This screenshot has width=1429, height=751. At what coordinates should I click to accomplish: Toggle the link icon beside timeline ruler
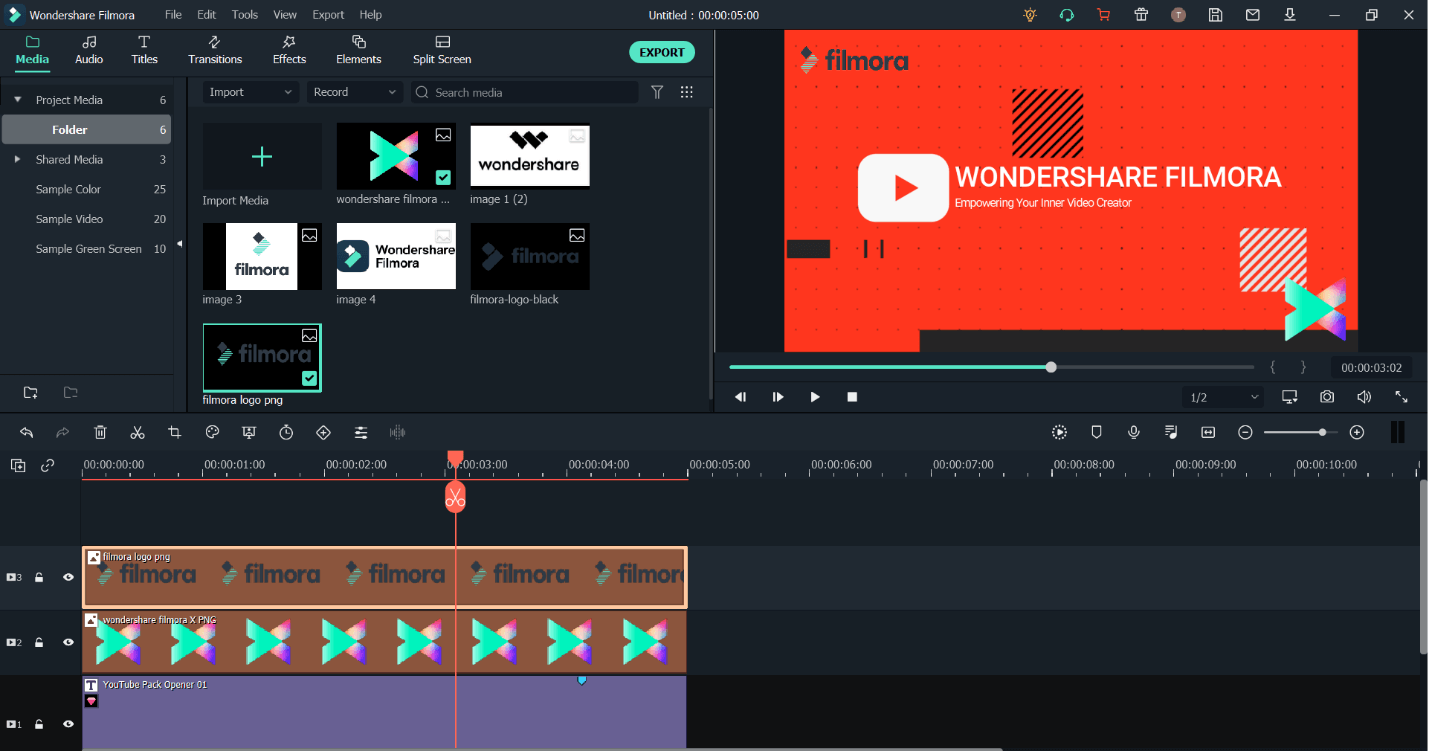47,465
